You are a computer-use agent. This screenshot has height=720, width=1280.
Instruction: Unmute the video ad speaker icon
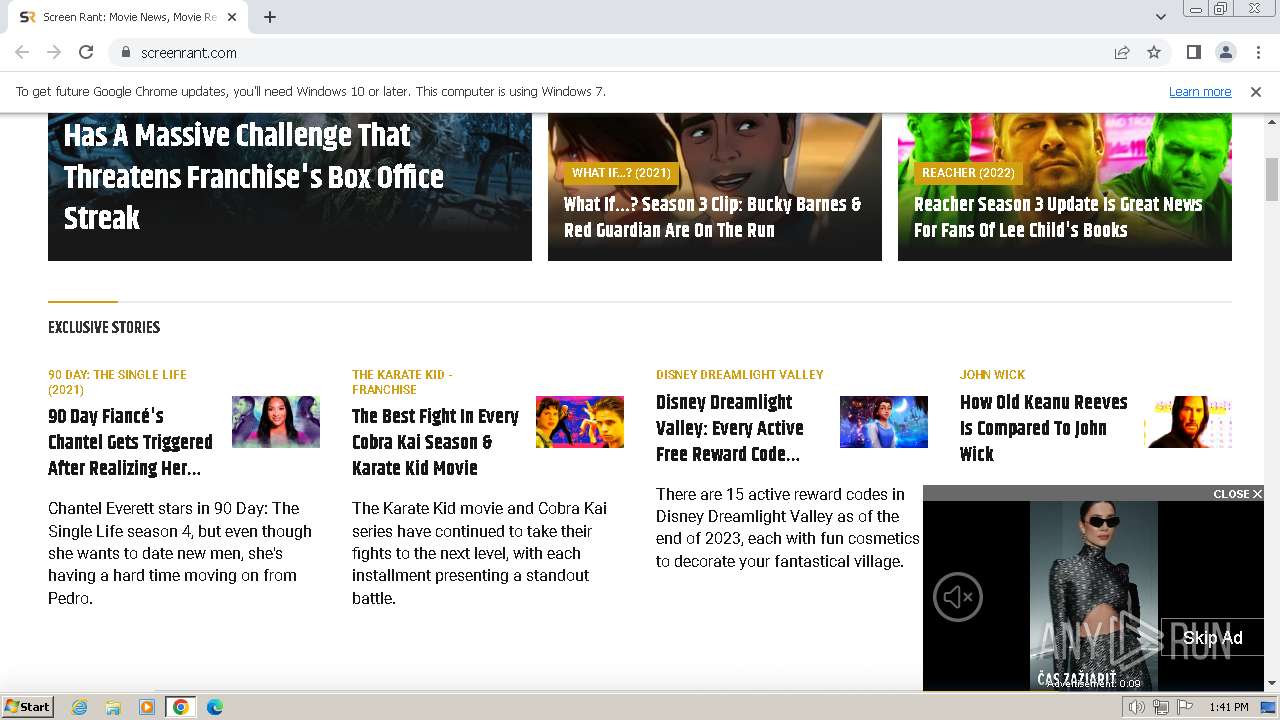point(958,597)
